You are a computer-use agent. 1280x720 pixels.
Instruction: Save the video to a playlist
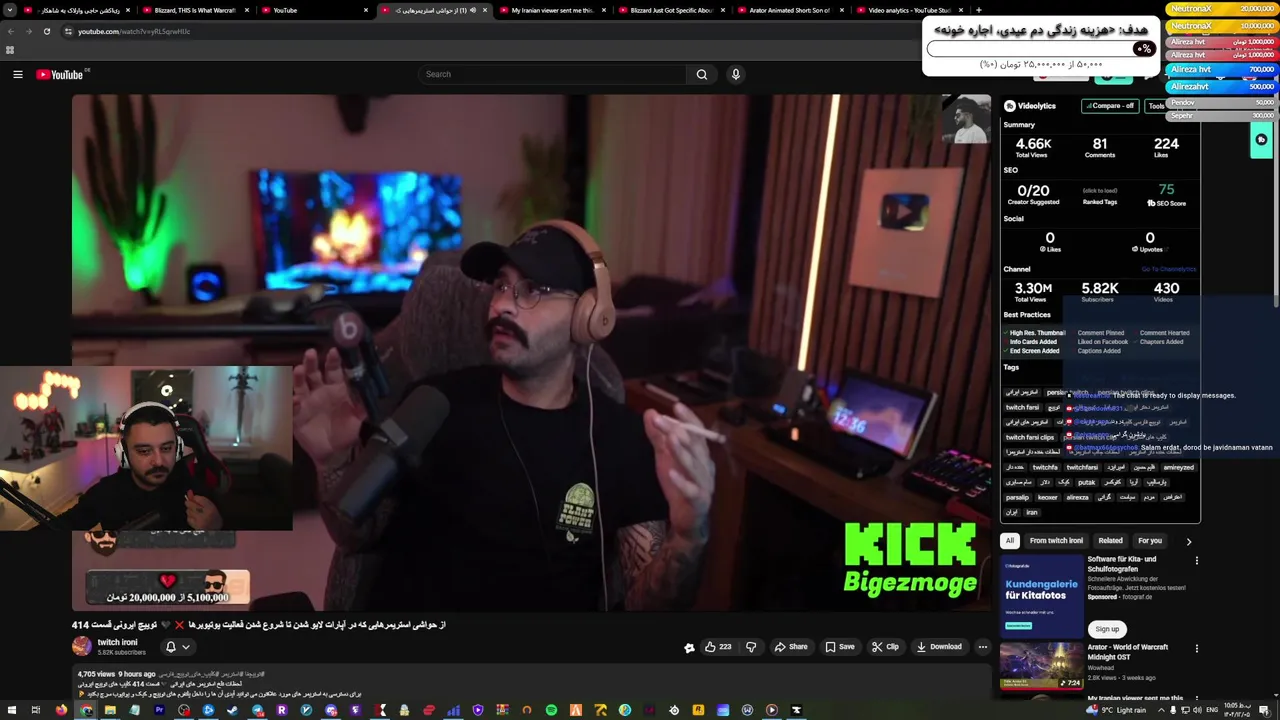[x=839, y=647]
